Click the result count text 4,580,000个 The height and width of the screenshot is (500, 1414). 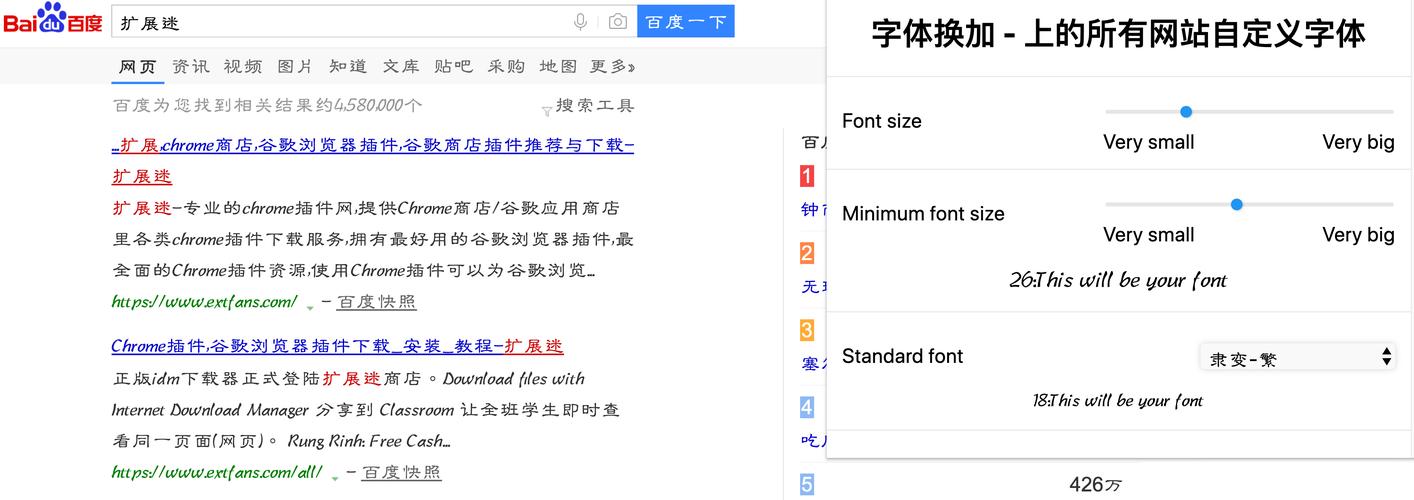click(x=378, y=105)
